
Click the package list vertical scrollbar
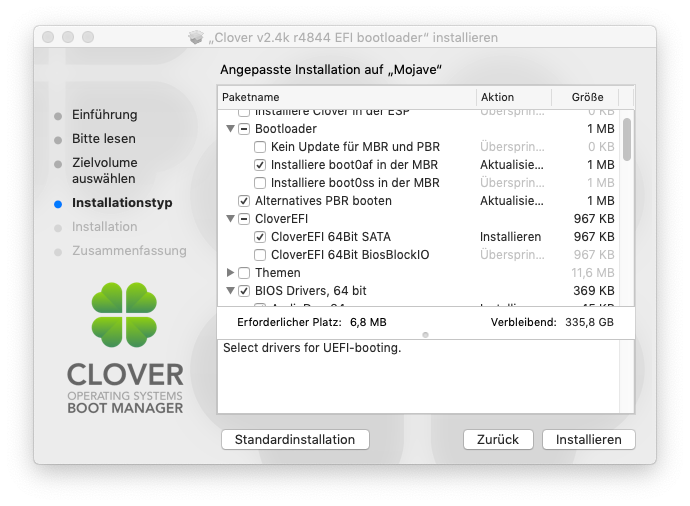(x=627, y=139)
